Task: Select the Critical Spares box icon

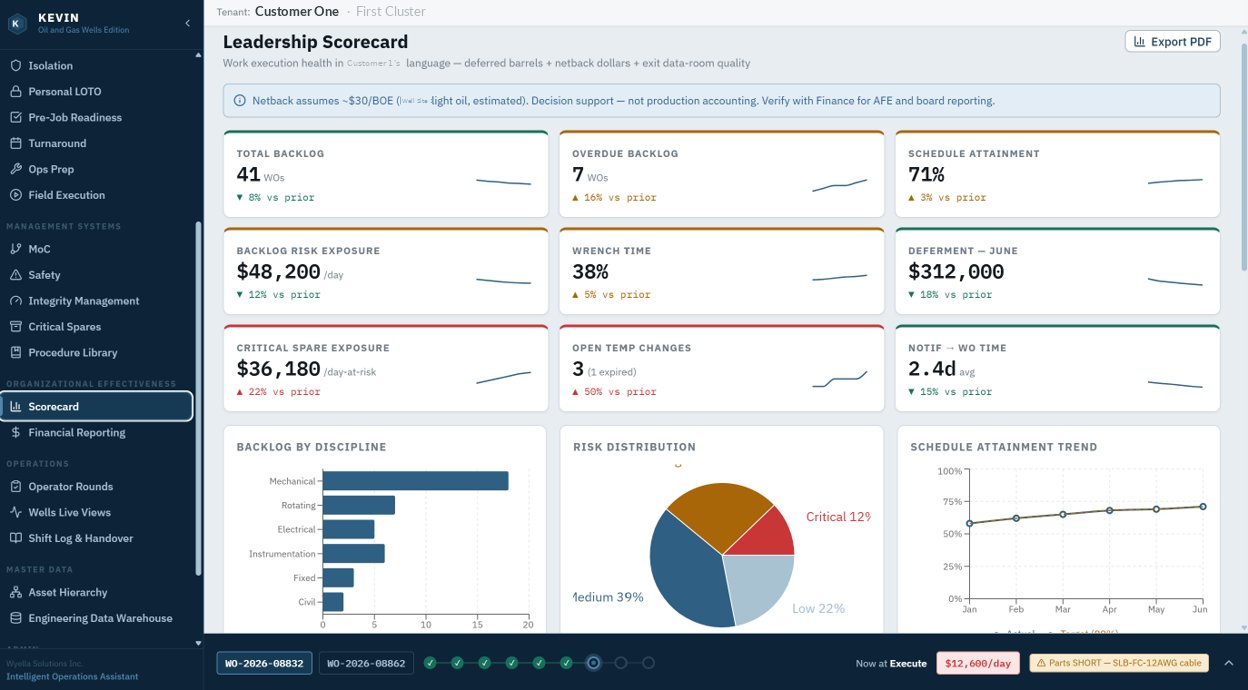Action: 15,327
